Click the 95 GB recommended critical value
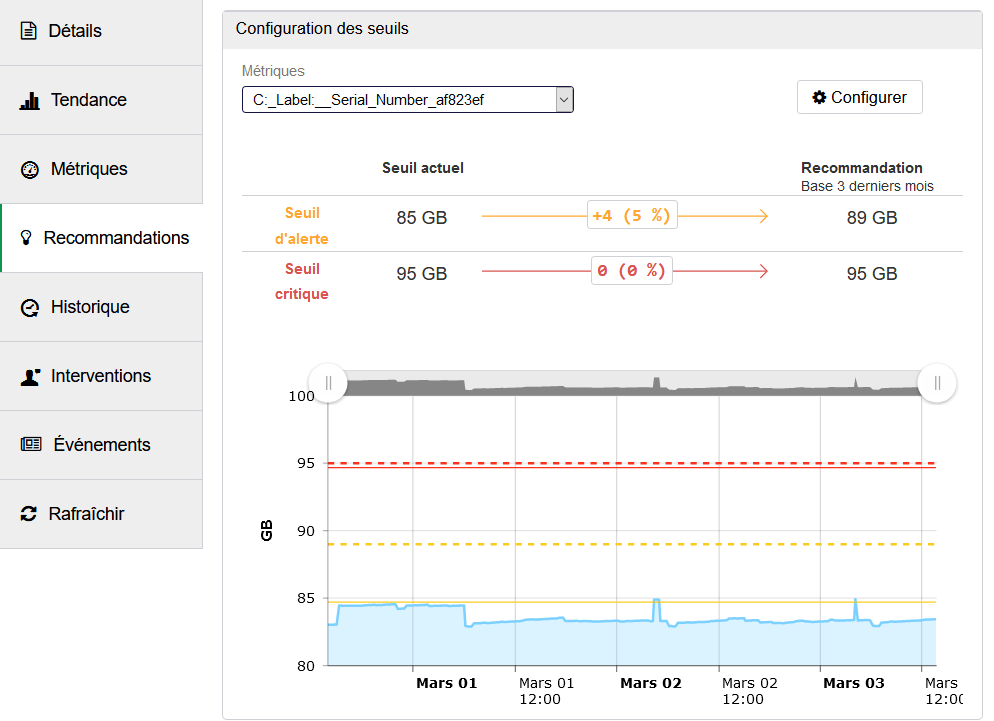994x721 pixels. coord(872,273)
